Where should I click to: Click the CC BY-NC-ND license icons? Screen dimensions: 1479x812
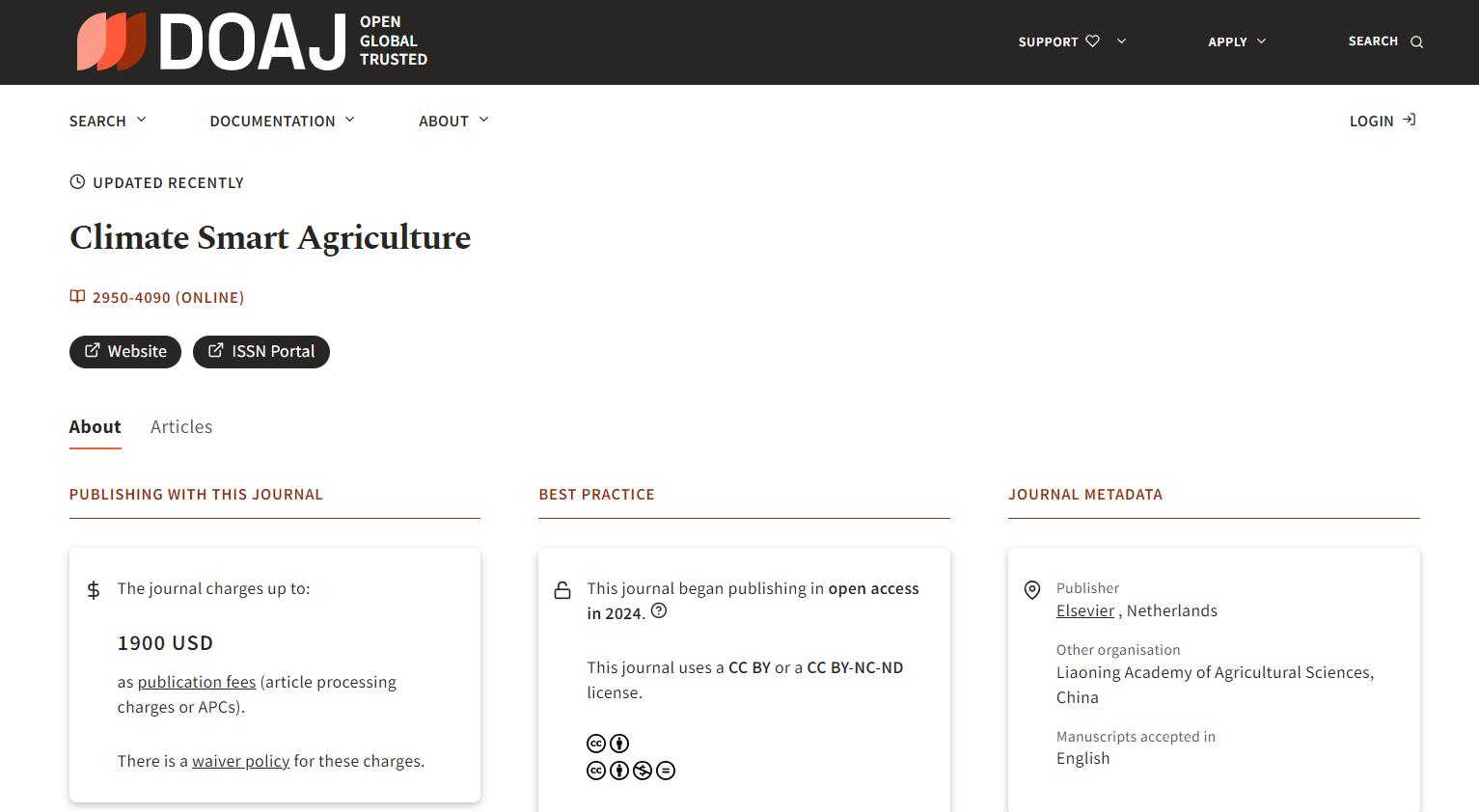click(631, 771)
